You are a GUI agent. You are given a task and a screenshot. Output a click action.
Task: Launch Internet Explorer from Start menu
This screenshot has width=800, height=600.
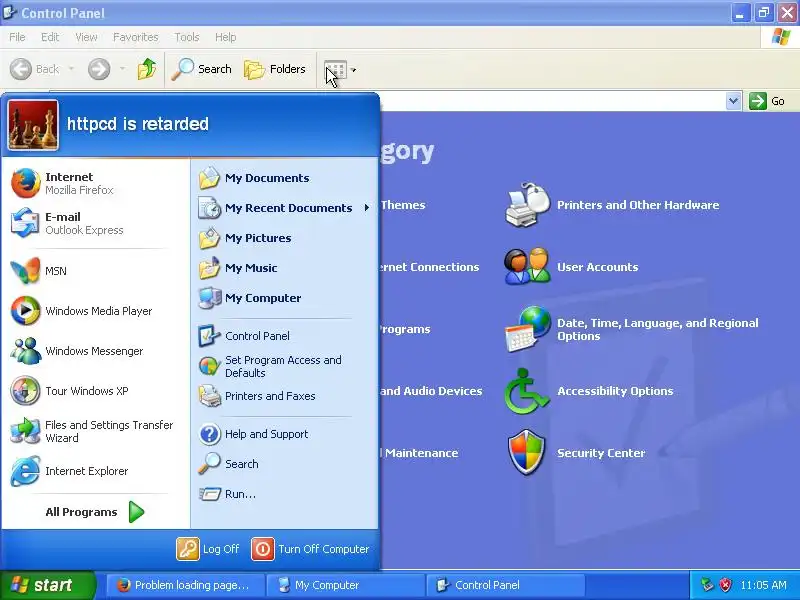(96, 471)
